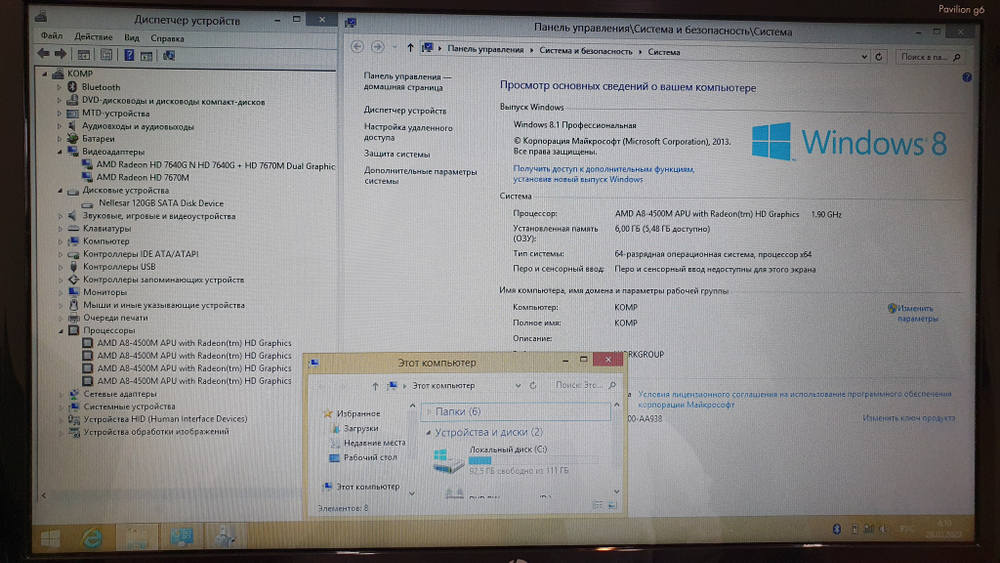The width and height of the screenshot is (1000, 563).
Task: Select Системные устройства tree item
Action: click(x=129, y=406)
